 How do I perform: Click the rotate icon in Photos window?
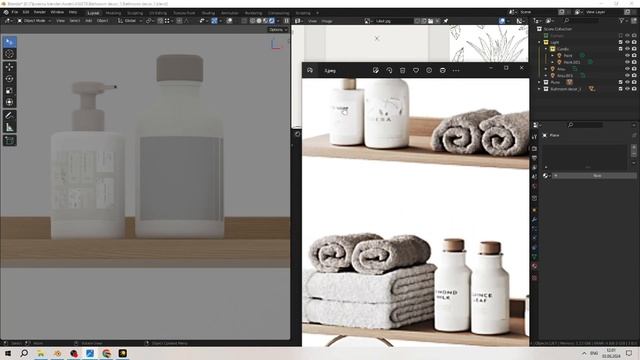click(389, 70)
